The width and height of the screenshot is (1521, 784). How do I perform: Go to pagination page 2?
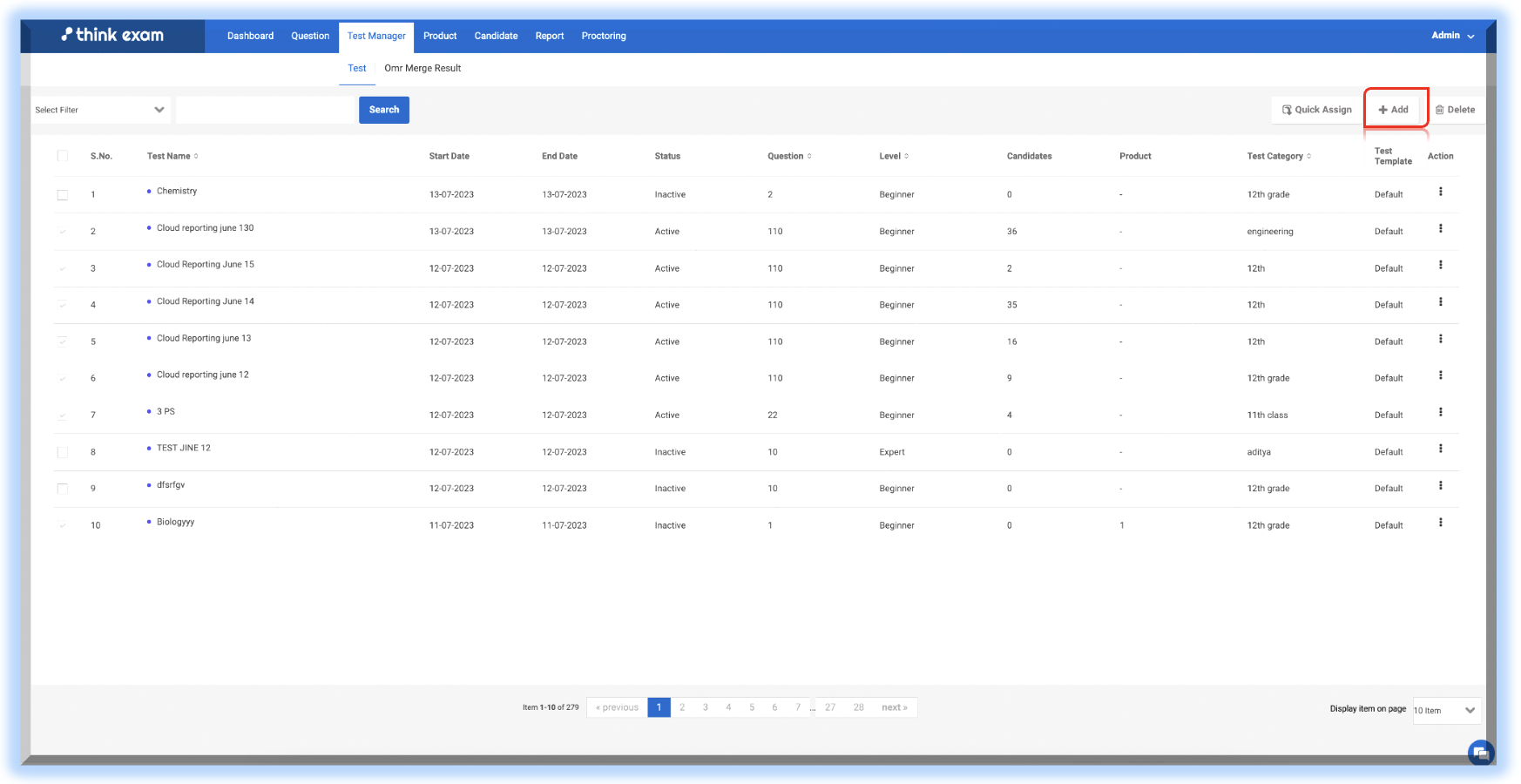coord(682,707)
